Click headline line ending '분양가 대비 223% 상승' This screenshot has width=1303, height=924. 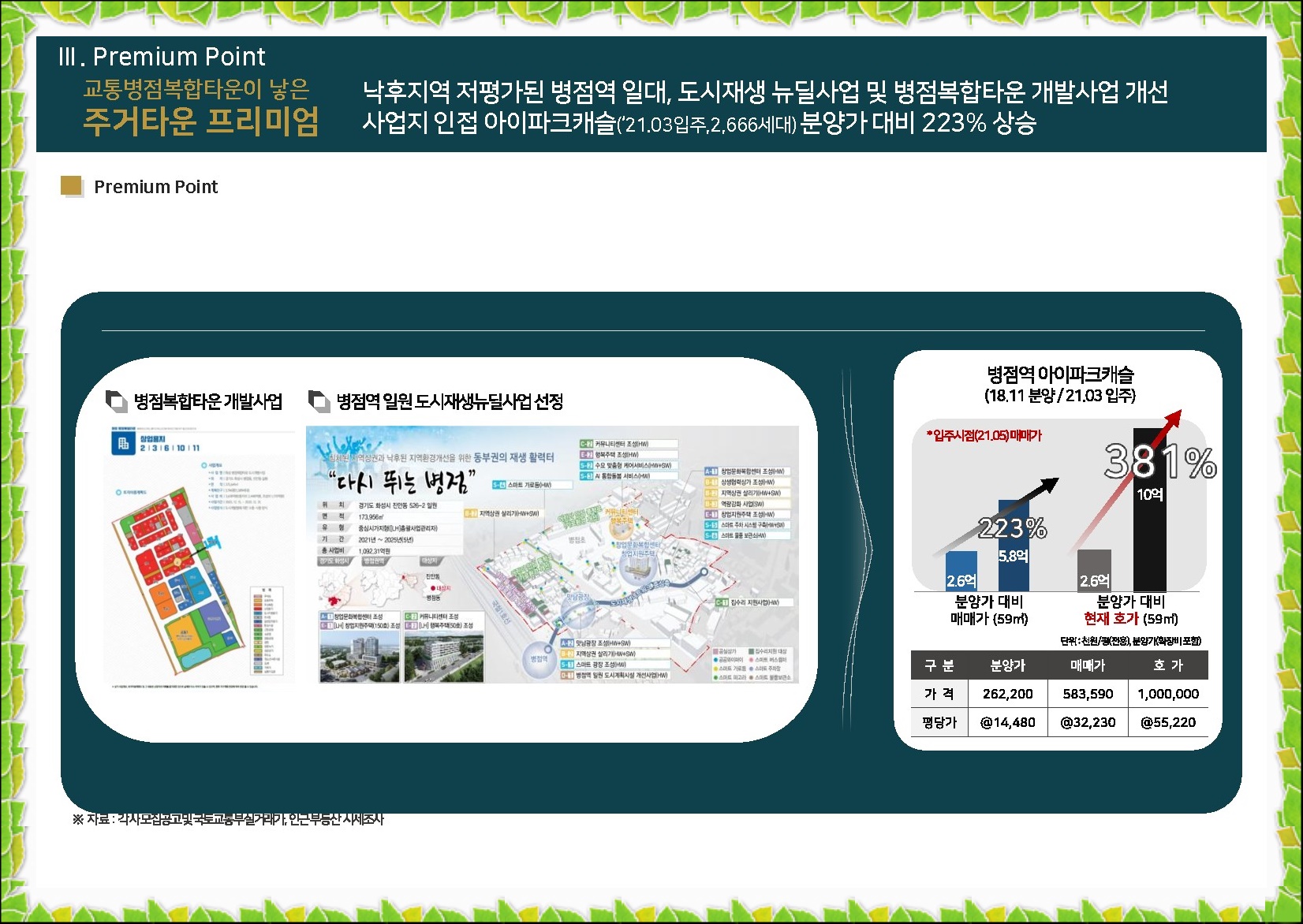[x=699, y=123]
